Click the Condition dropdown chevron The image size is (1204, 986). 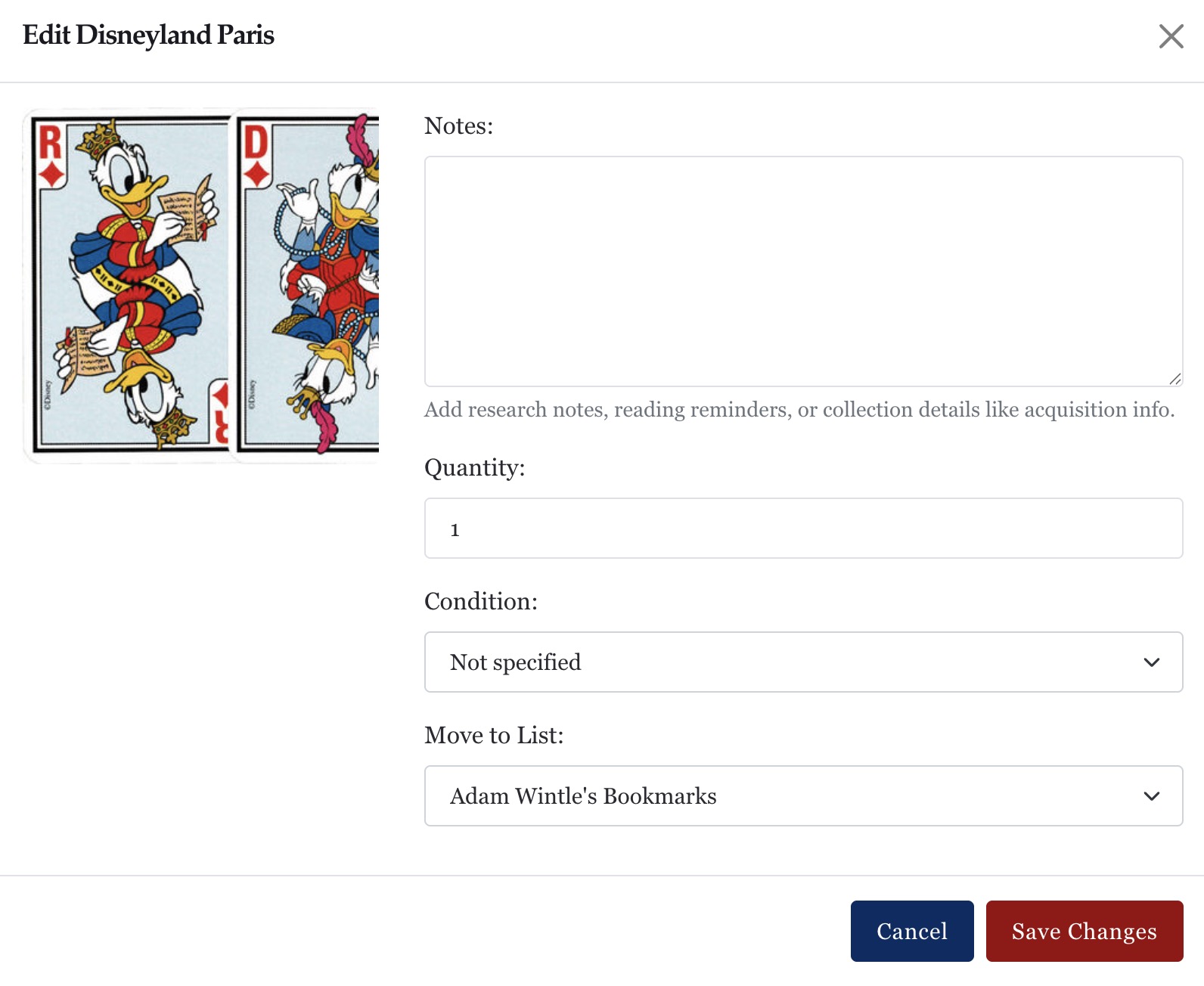(x=1151, y=662)
